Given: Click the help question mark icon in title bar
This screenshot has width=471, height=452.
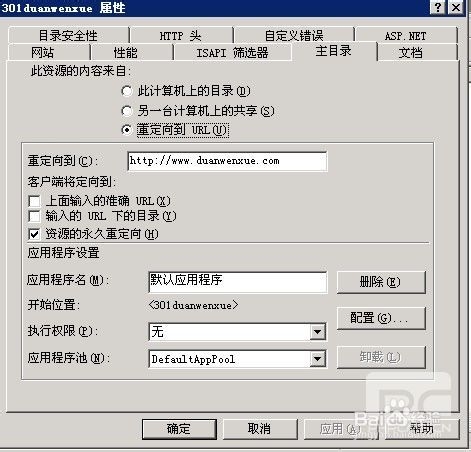Looking at the screenshot, I should [x=438, y=7].
